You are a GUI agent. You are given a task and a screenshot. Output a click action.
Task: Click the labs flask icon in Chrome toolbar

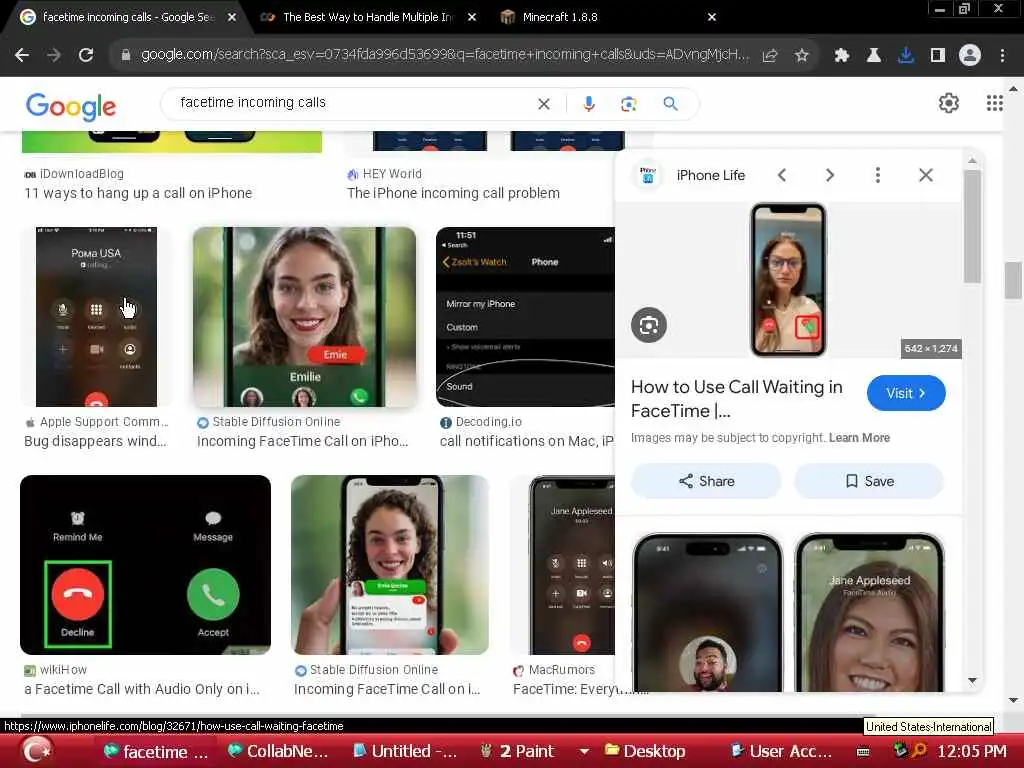coord(874,56)
